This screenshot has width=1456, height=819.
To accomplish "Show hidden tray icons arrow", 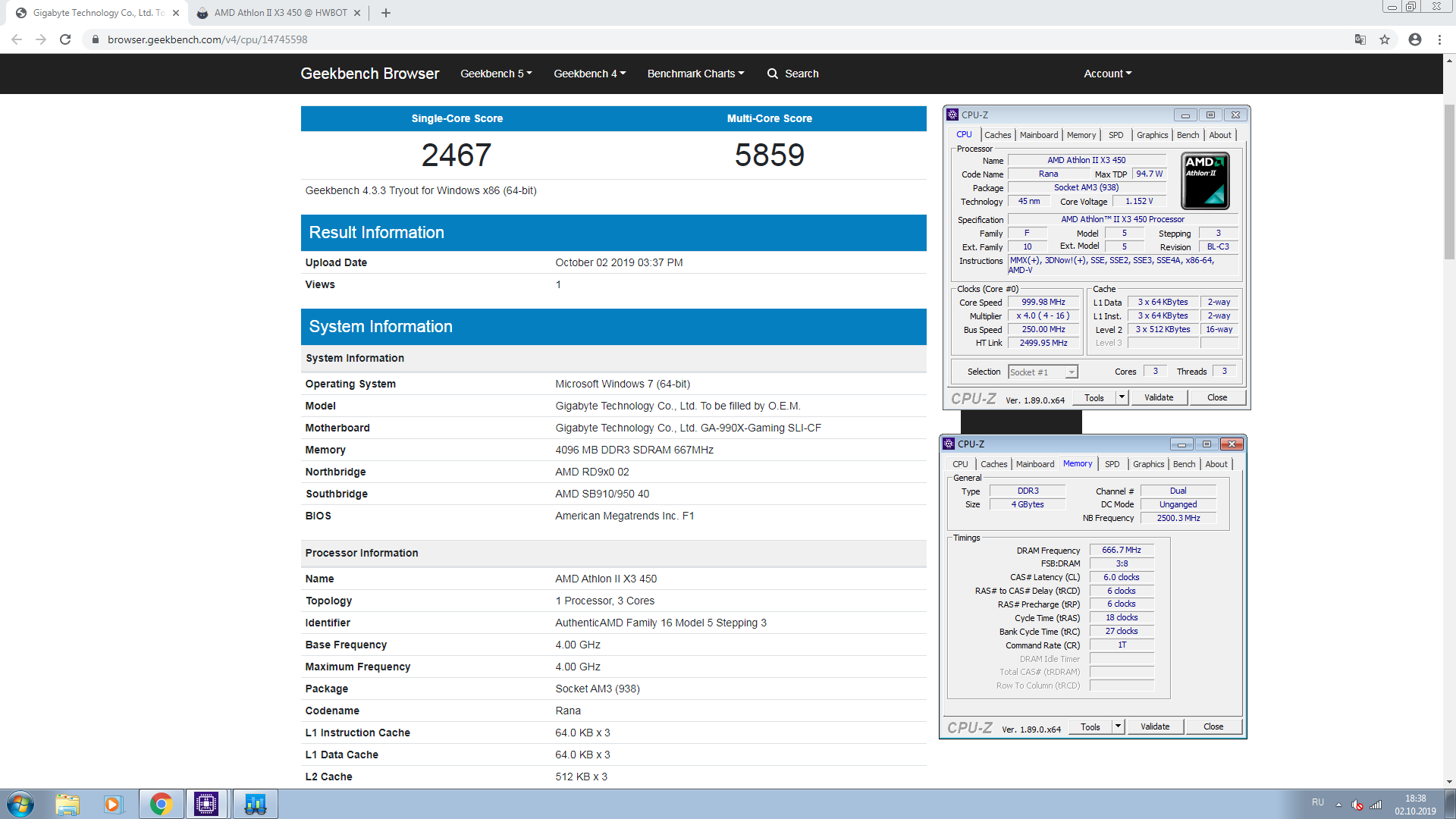I will pos(1338,805).
